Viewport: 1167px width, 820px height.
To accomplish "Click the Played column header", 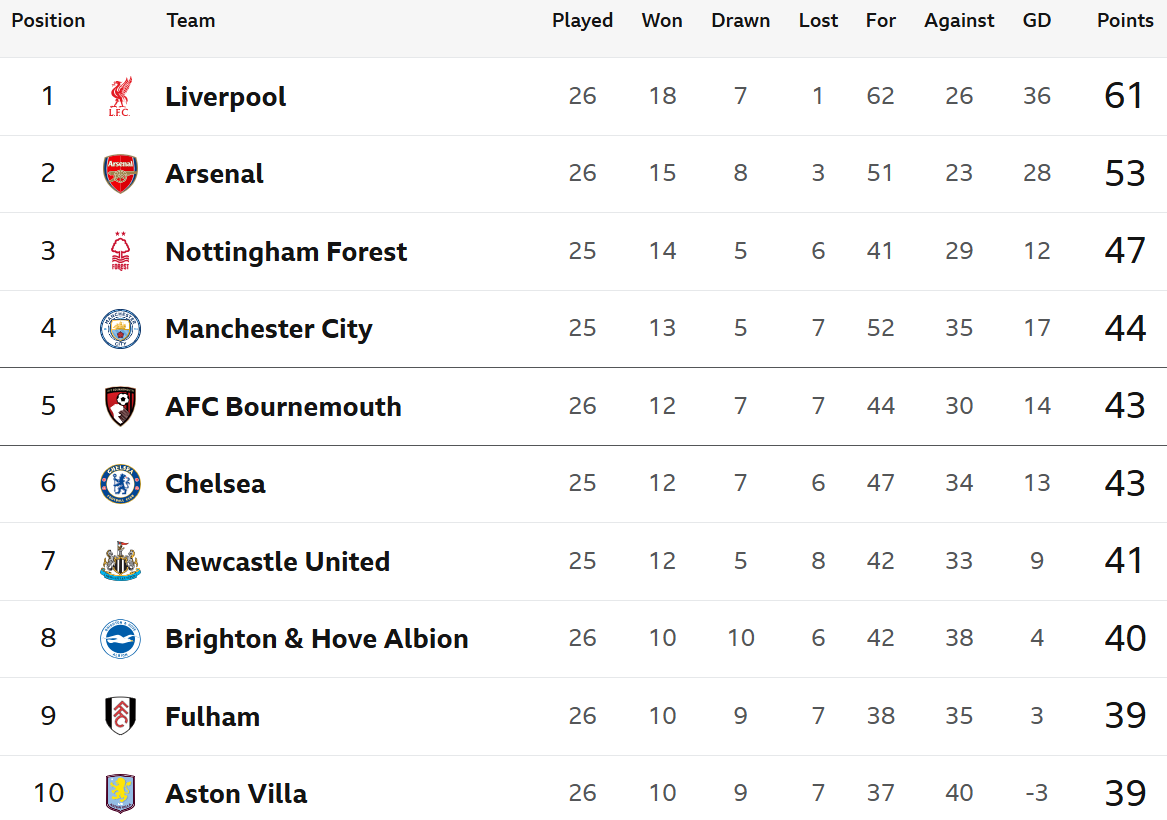I will 583,20.
